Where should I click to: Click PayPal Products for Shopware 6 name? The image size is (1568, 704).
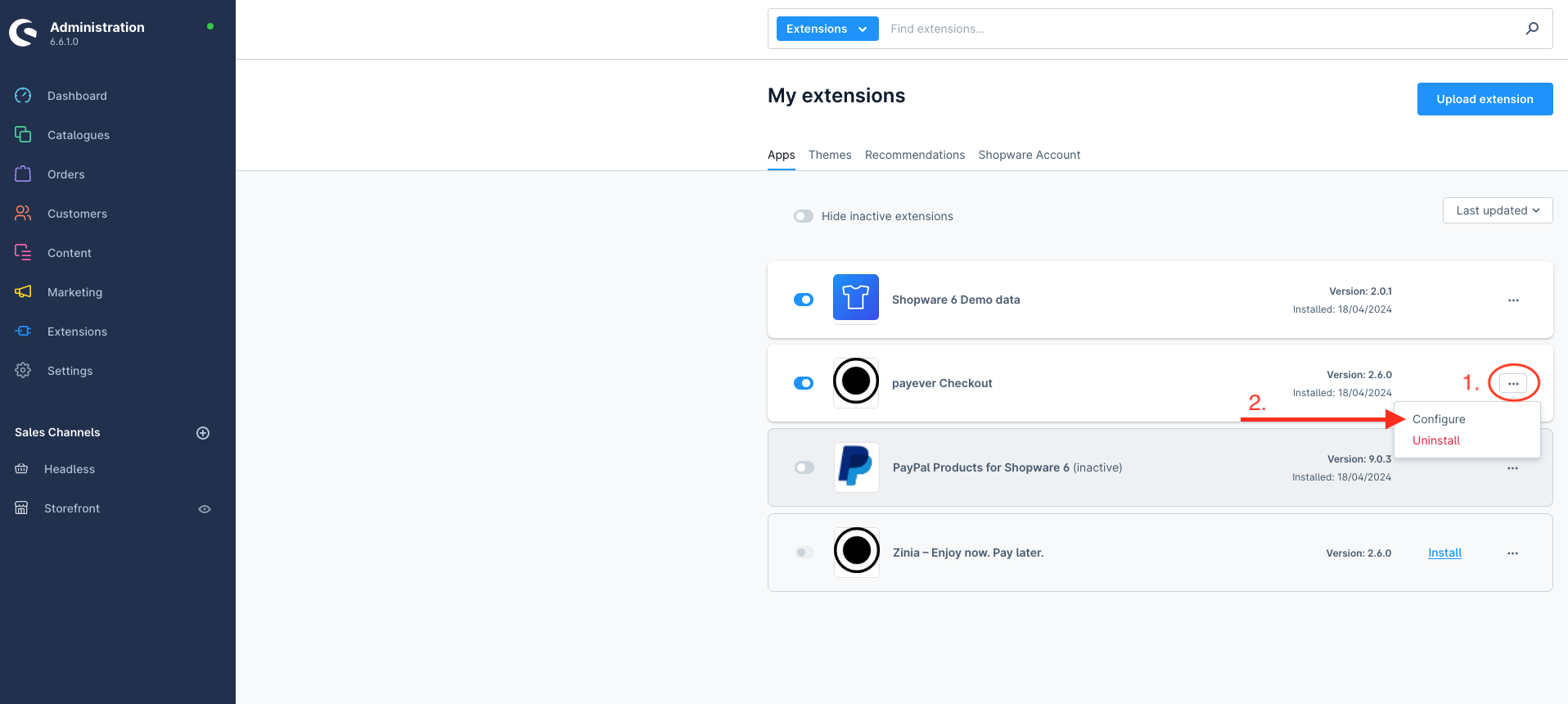point(981,467)
